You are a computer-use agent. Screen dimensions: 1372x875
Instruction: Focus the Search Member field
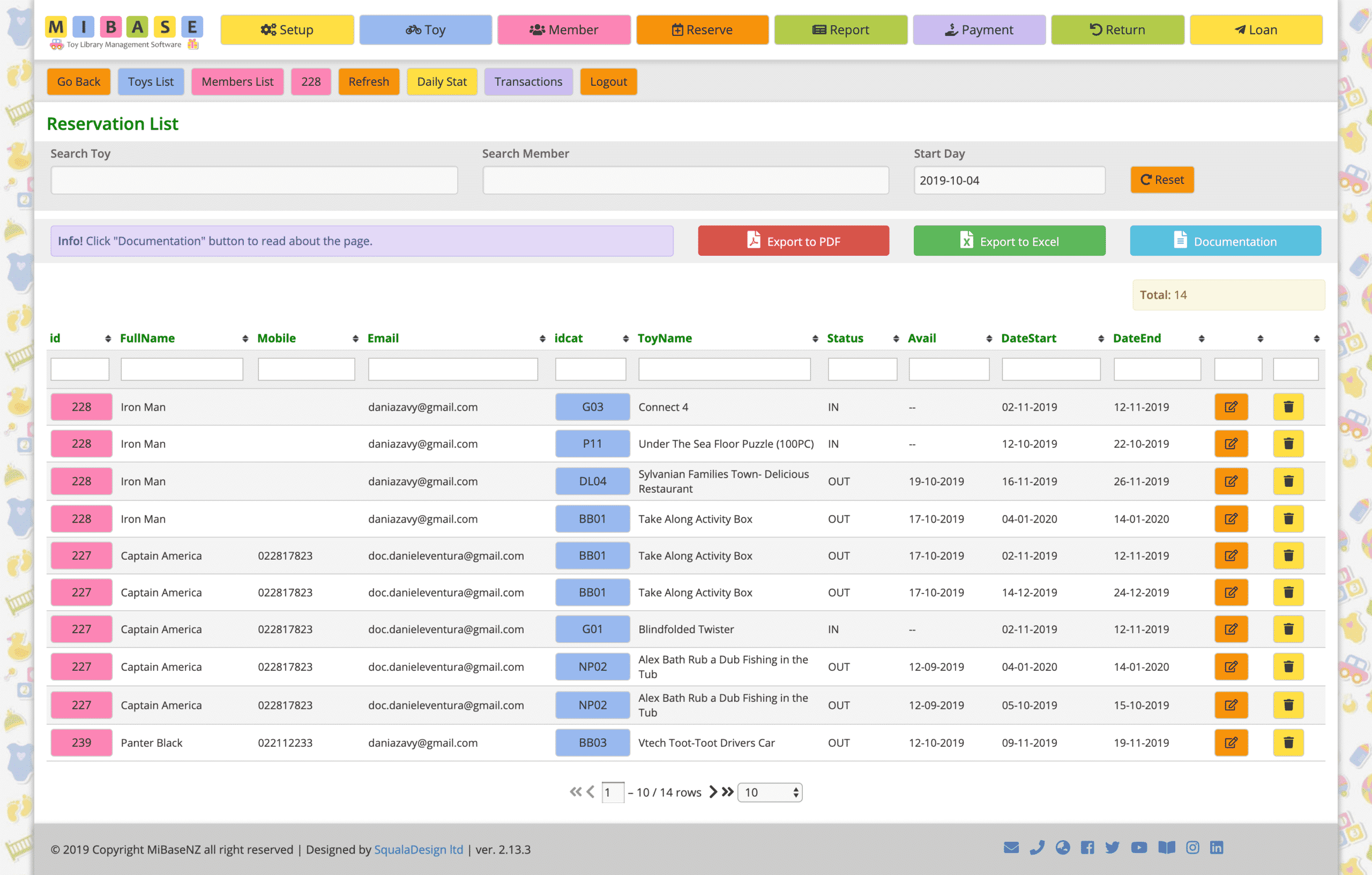click(x=685, y=180)
